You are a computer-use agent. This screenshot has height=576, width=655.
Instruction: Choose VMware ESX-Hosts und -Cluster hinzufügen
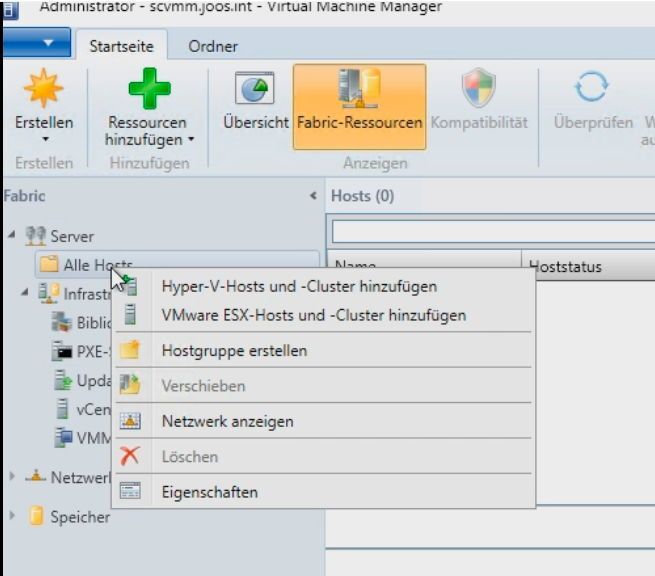pyautogui.click(x=324, y=315)
